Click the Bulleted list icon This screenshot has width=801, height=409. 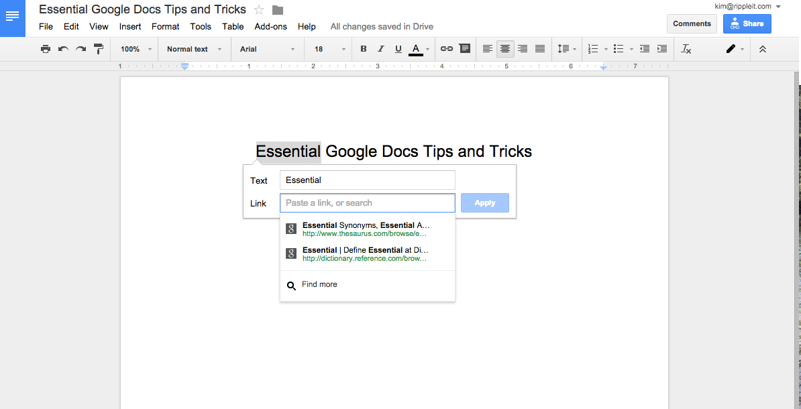click(x=619, y=49)
